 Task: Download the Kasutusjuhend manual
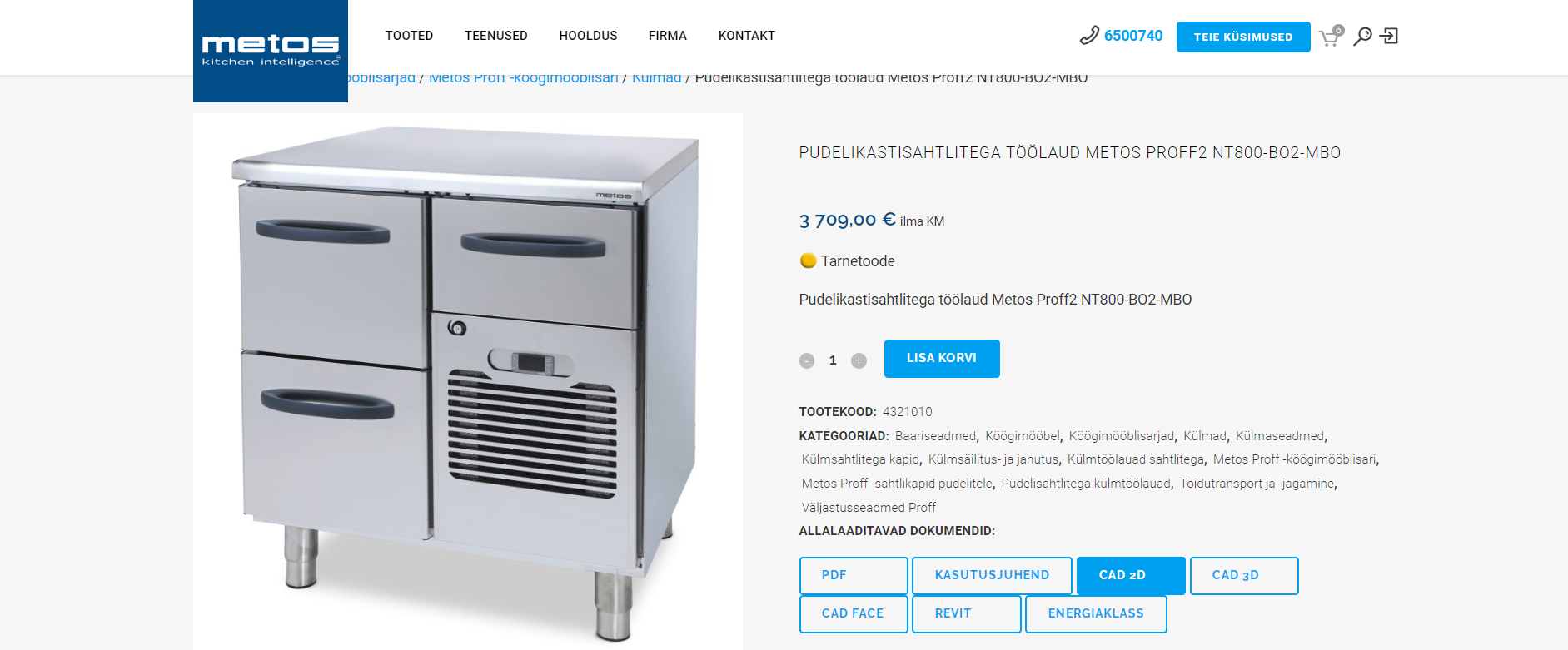(x=992, y=576)
